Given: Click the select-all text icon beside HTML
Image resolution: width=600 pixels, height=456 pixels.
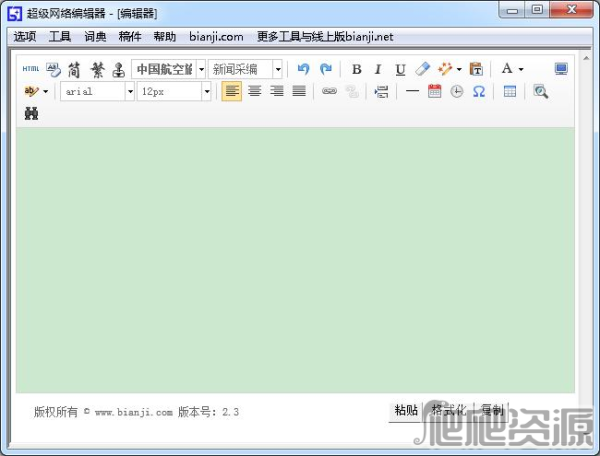Looking at the screenshot, I should [53, 69].
